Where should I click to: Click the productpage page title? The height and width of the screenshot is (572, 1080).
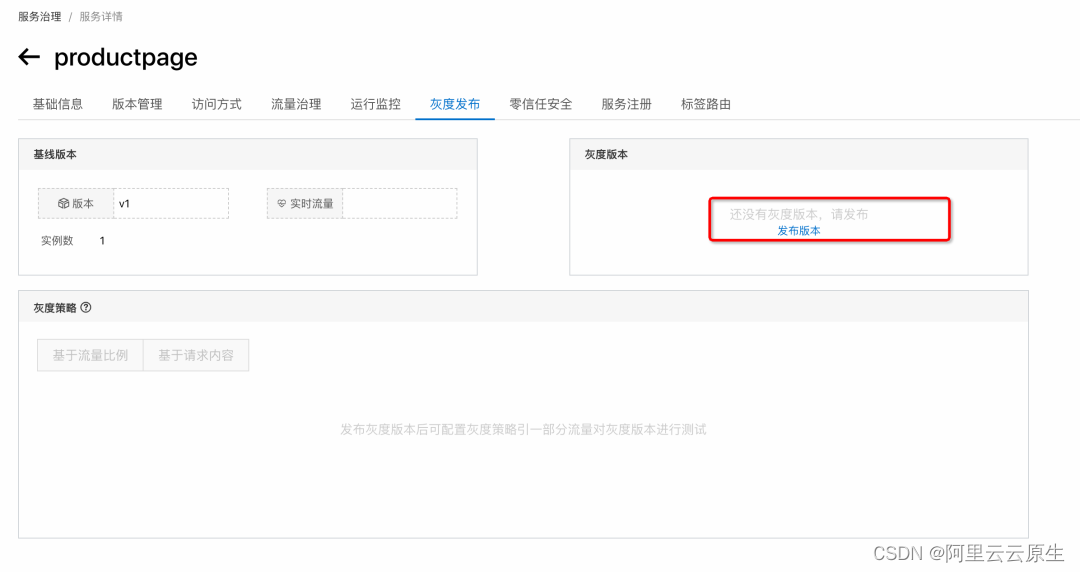pyautogui.click(x=126, y=57)
